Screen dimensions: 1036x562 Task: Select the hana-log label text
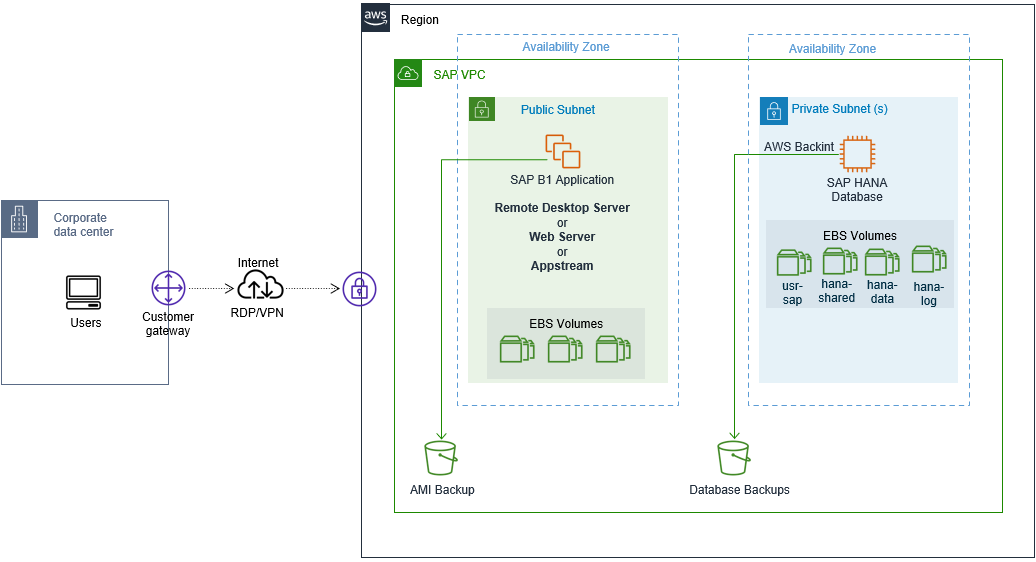click(928, 294)
